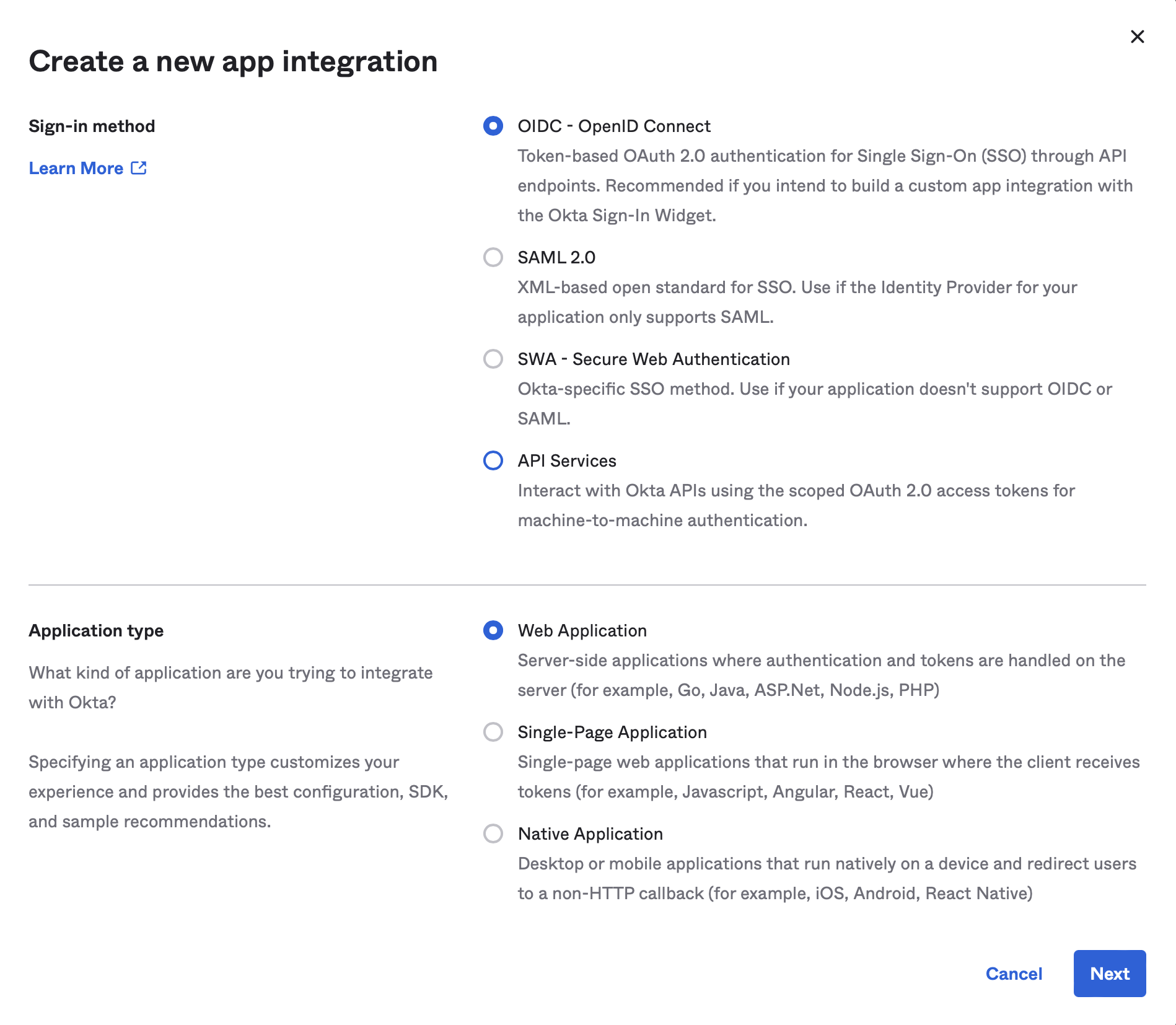Click the Native Application label
The width and height of the screenshot is (1176, 1025).
590,834
